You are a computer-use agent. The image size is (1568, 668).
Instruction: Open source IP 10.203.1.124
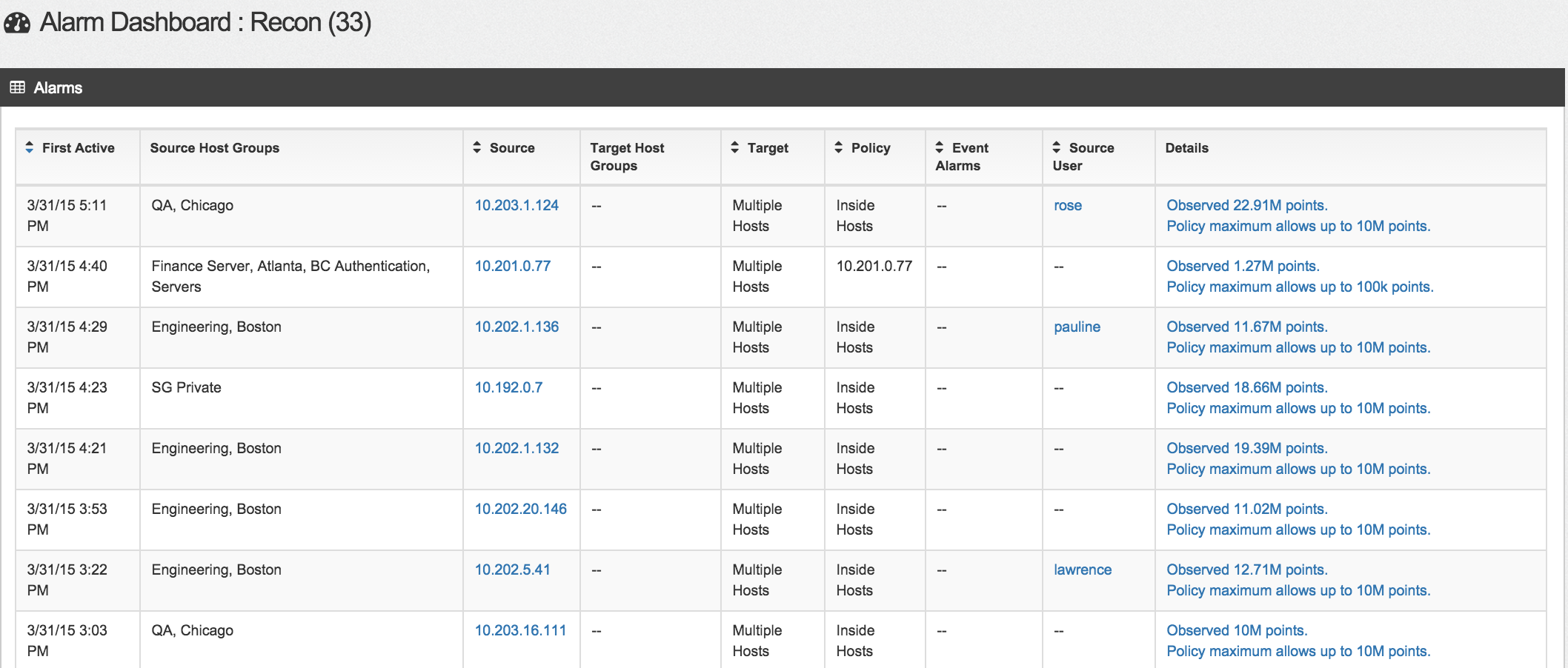tap(516, 205)
